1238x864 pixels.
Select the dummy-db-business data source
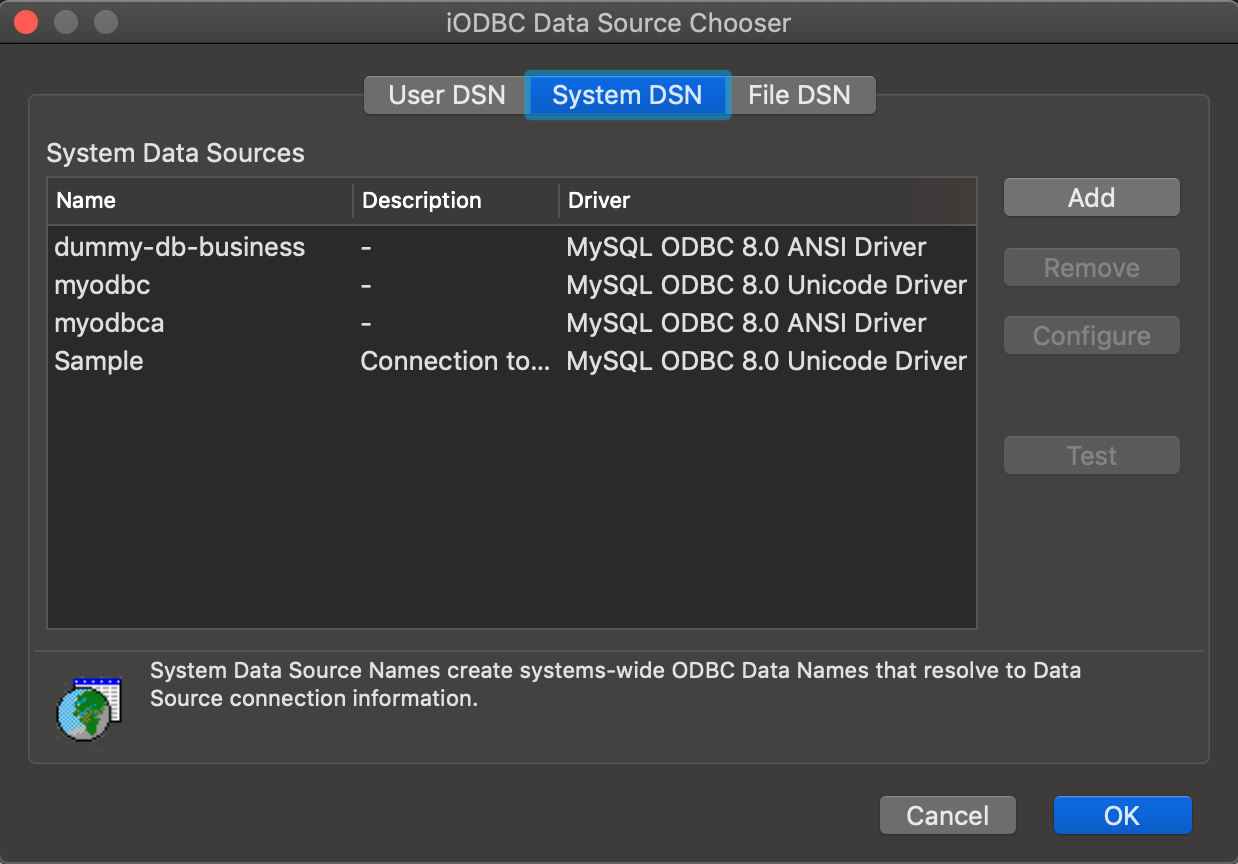511,247
